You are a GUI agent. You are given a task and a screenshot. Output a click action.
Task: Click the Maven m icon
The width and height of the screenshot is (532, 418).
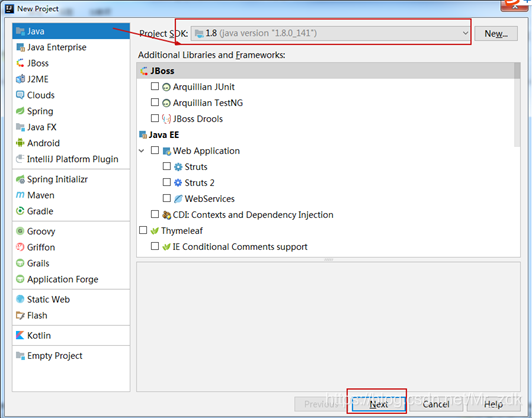pyautogui.click(x=20, y=195)
